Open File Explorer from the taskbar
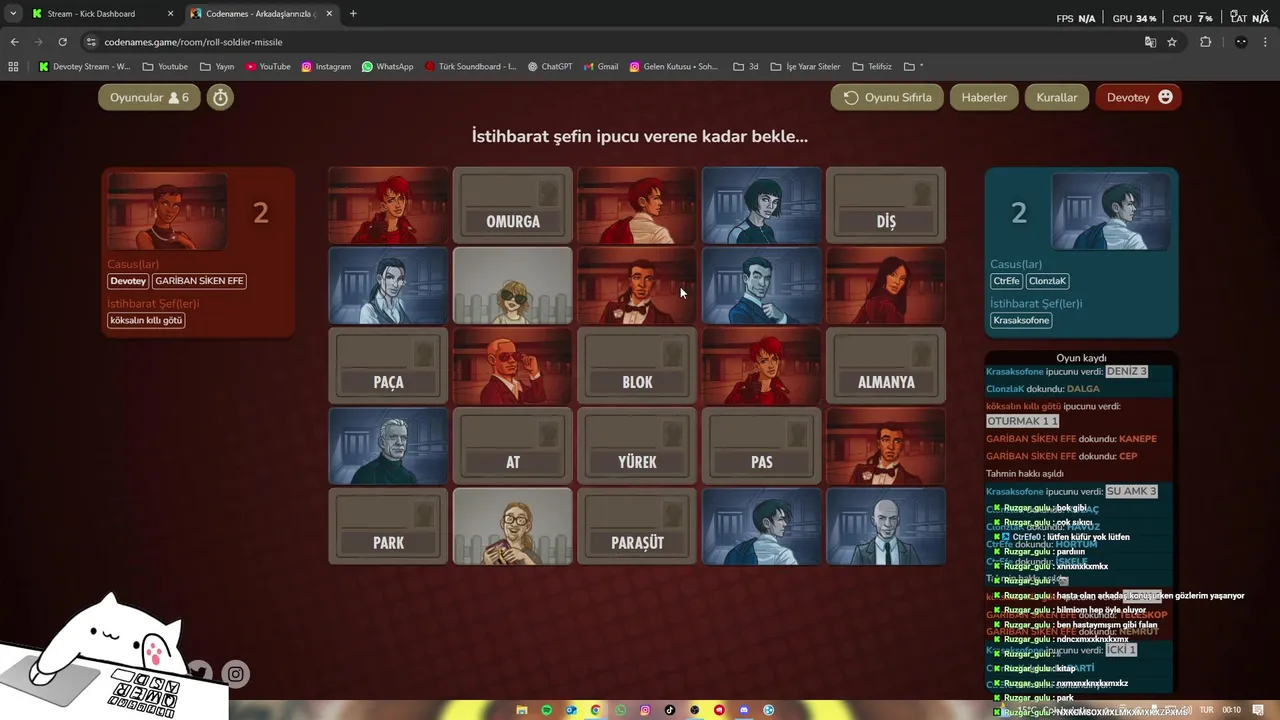Screen dimensions: 1280x720 pyautogui.click(x=522, y=710)
